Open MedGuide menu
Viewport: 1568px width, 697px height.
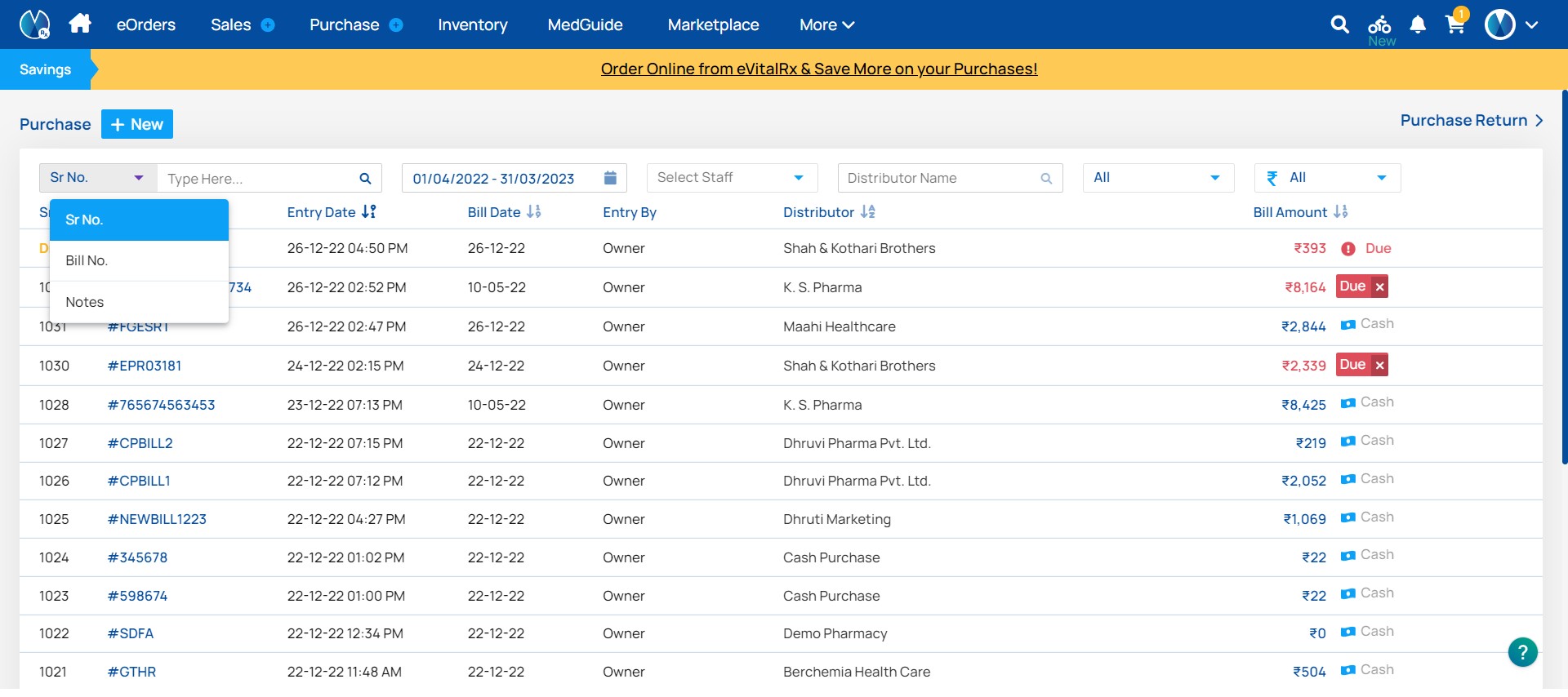coord(586,25)
